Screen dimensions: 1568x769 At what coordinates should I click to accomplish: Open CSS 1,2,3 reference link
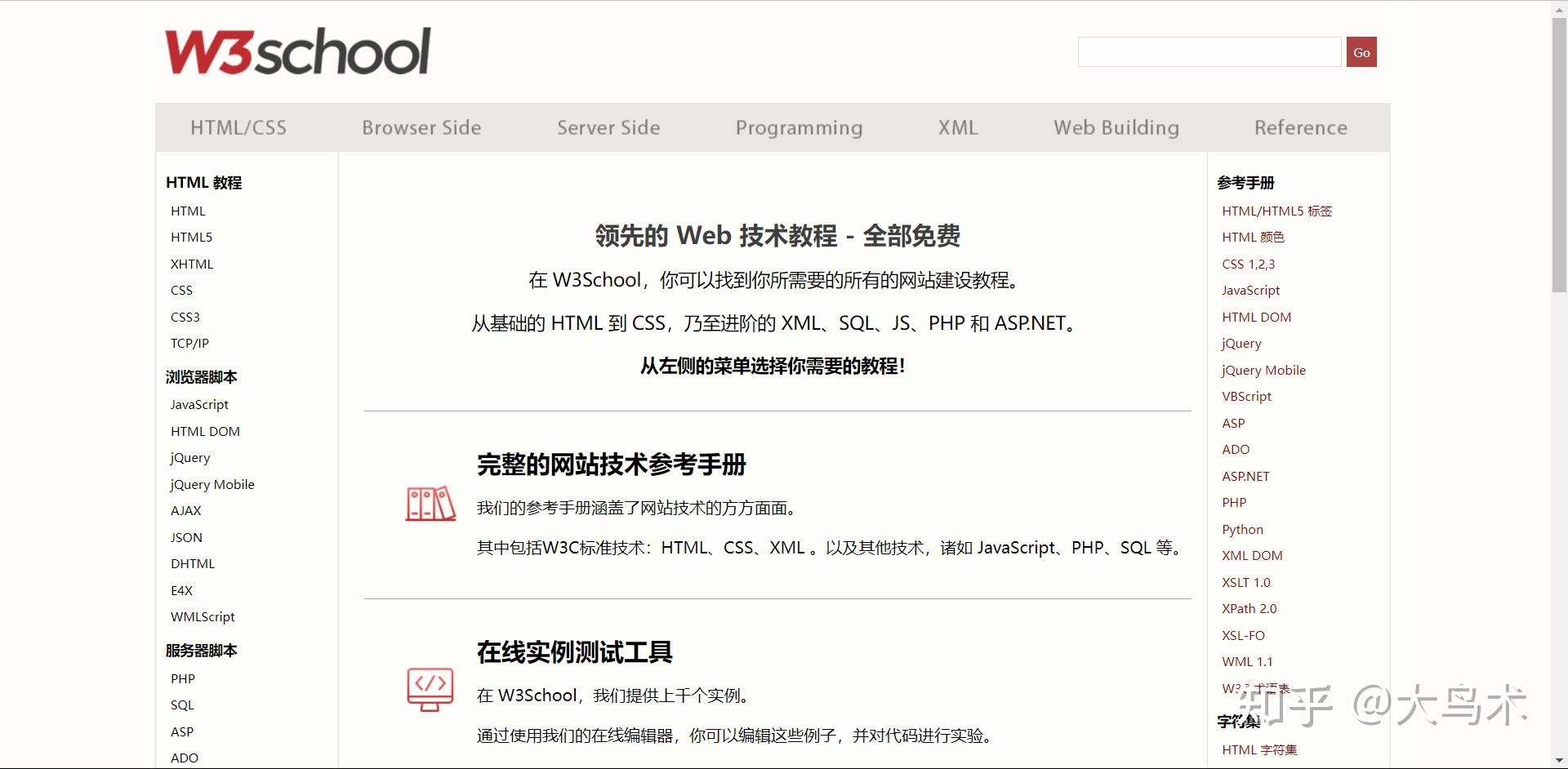click(1248, 264)
